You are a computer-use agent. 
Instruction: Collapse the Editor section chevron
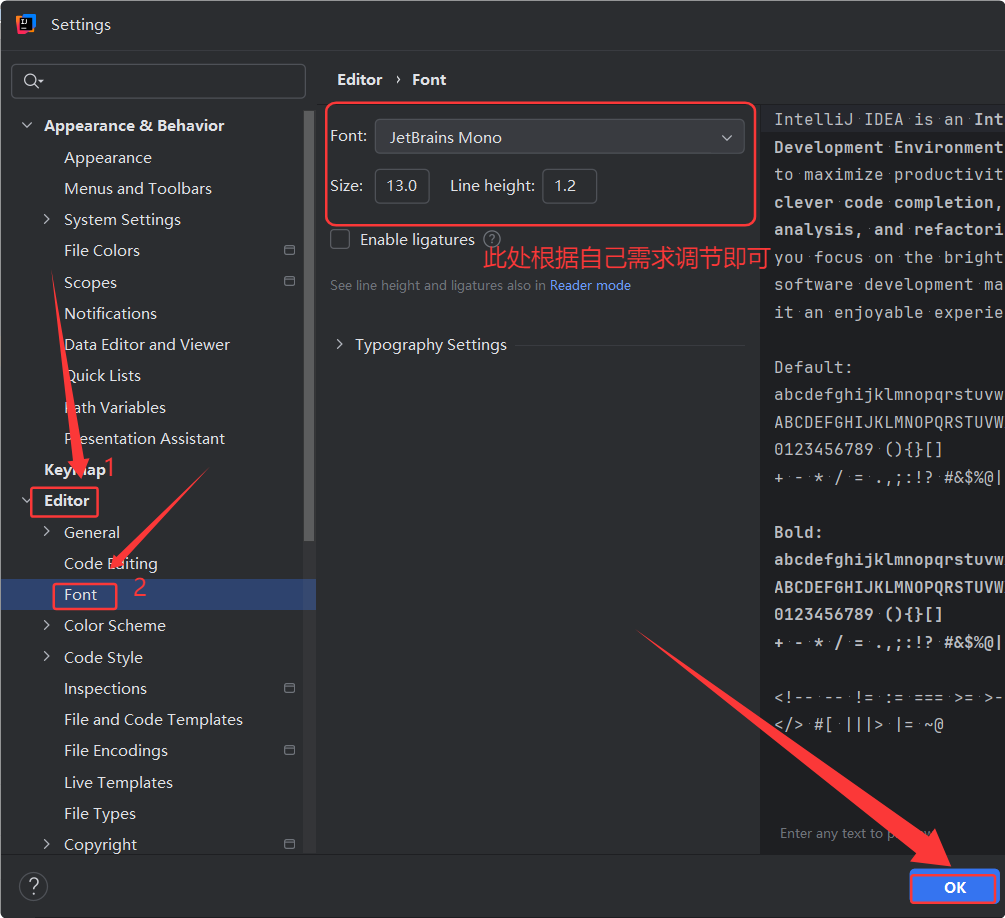tap(26, 500)
